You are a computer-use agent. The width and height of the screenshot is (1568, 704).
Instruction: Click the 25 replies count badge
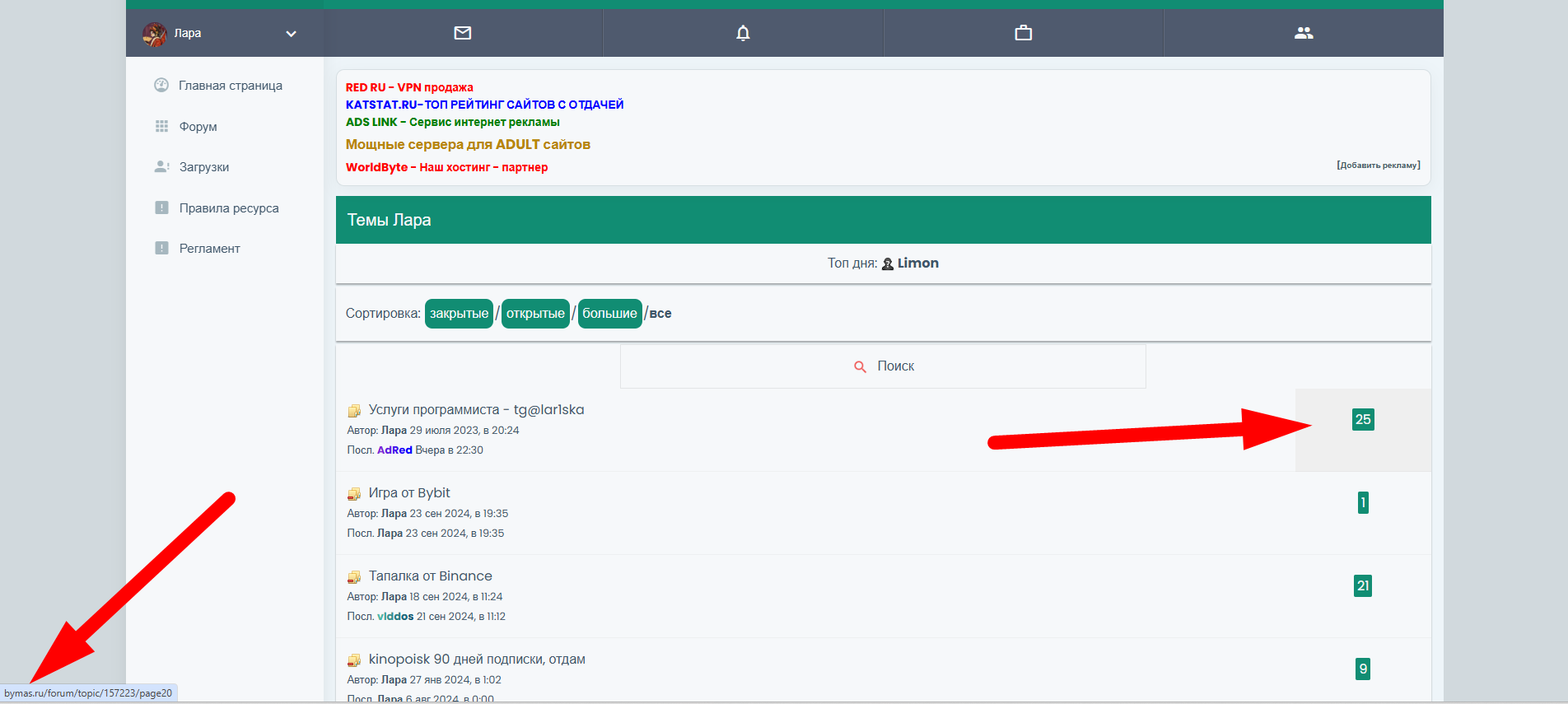(1363, 420)
